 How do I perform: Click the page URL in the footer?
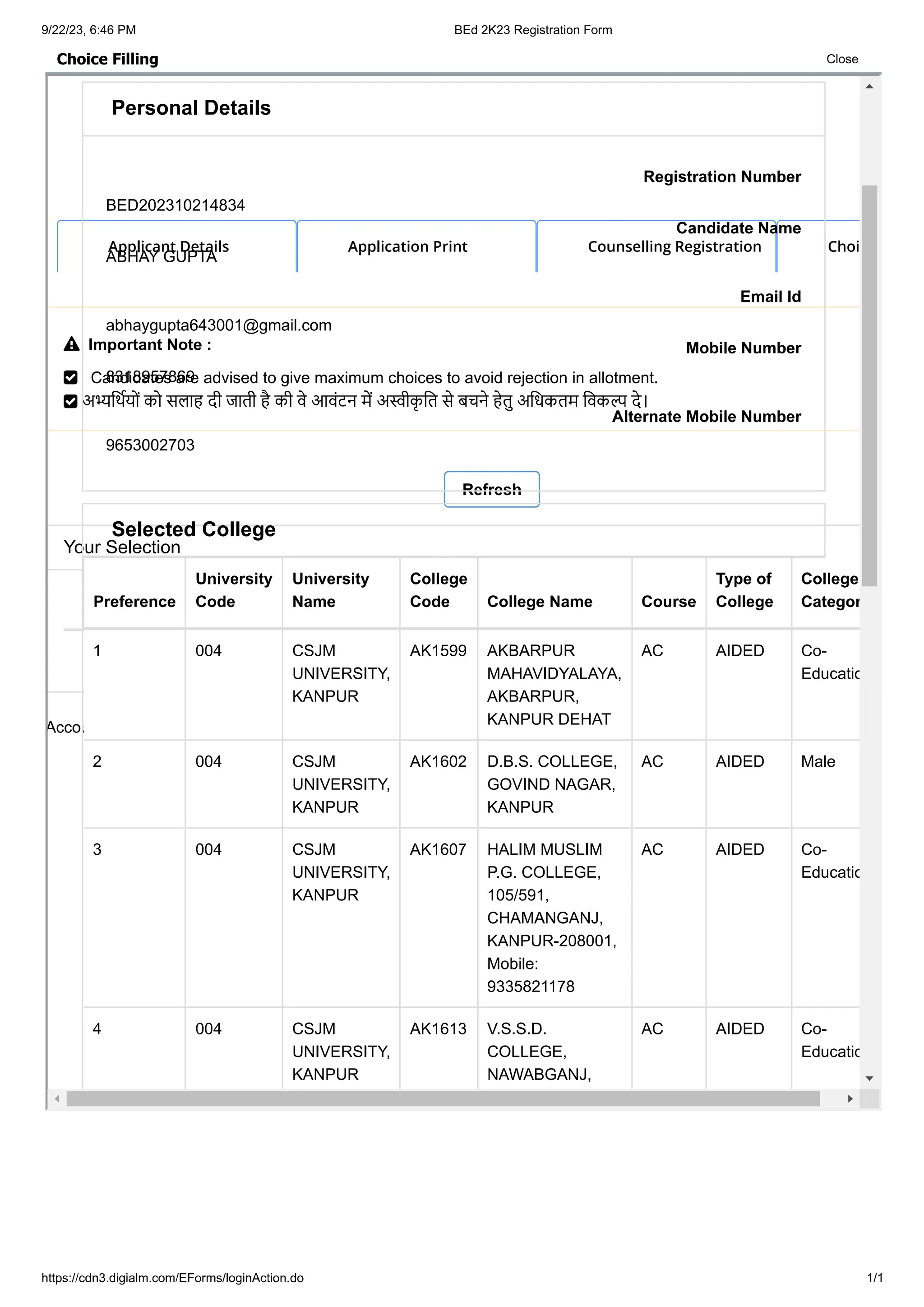tap(172, 1278)
